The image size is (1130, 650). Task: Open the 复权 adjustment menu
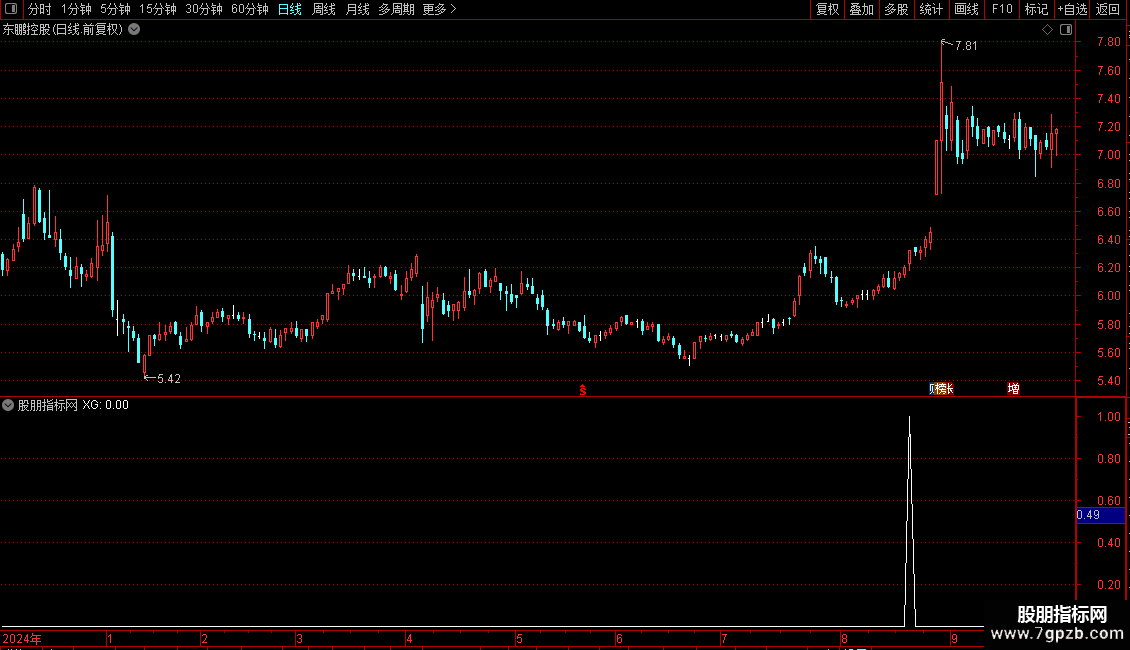(827, 9)
